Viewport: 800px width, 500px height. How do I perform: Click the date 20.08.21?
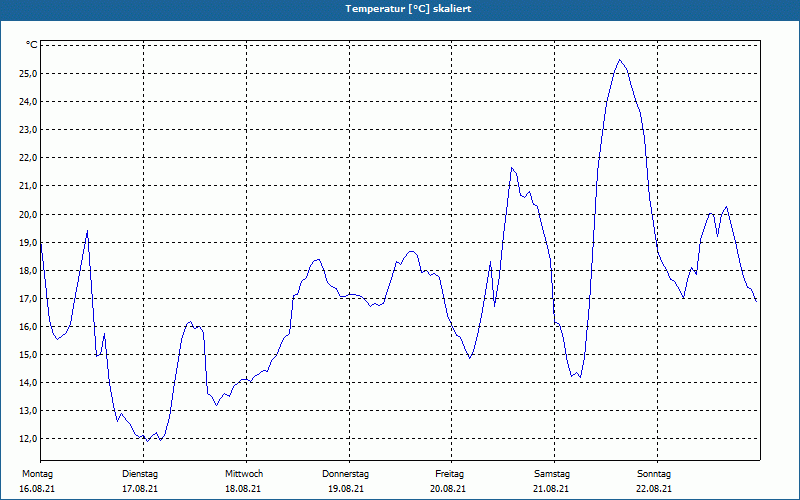pyautogui.click(x=448, y=489)
